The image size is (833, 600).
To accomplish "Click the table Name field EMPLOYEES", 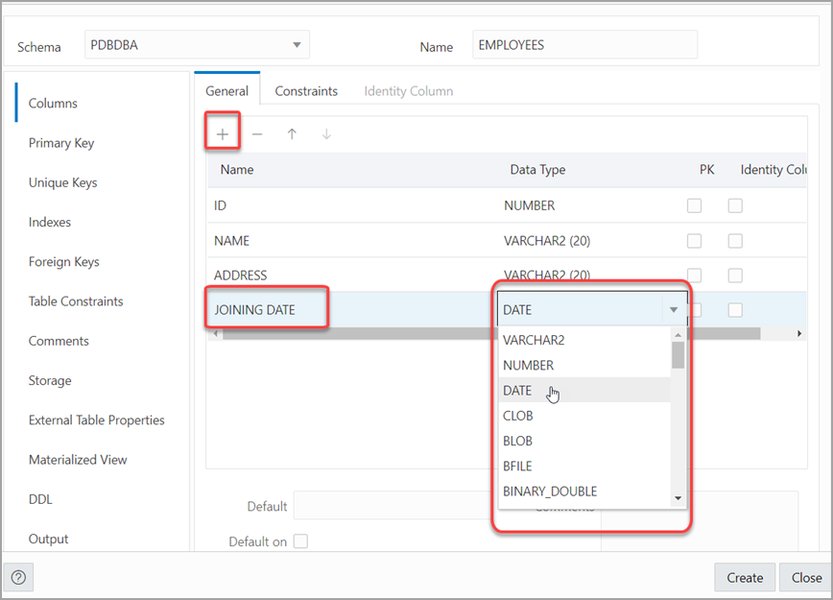I will click(x=585, y=45).
